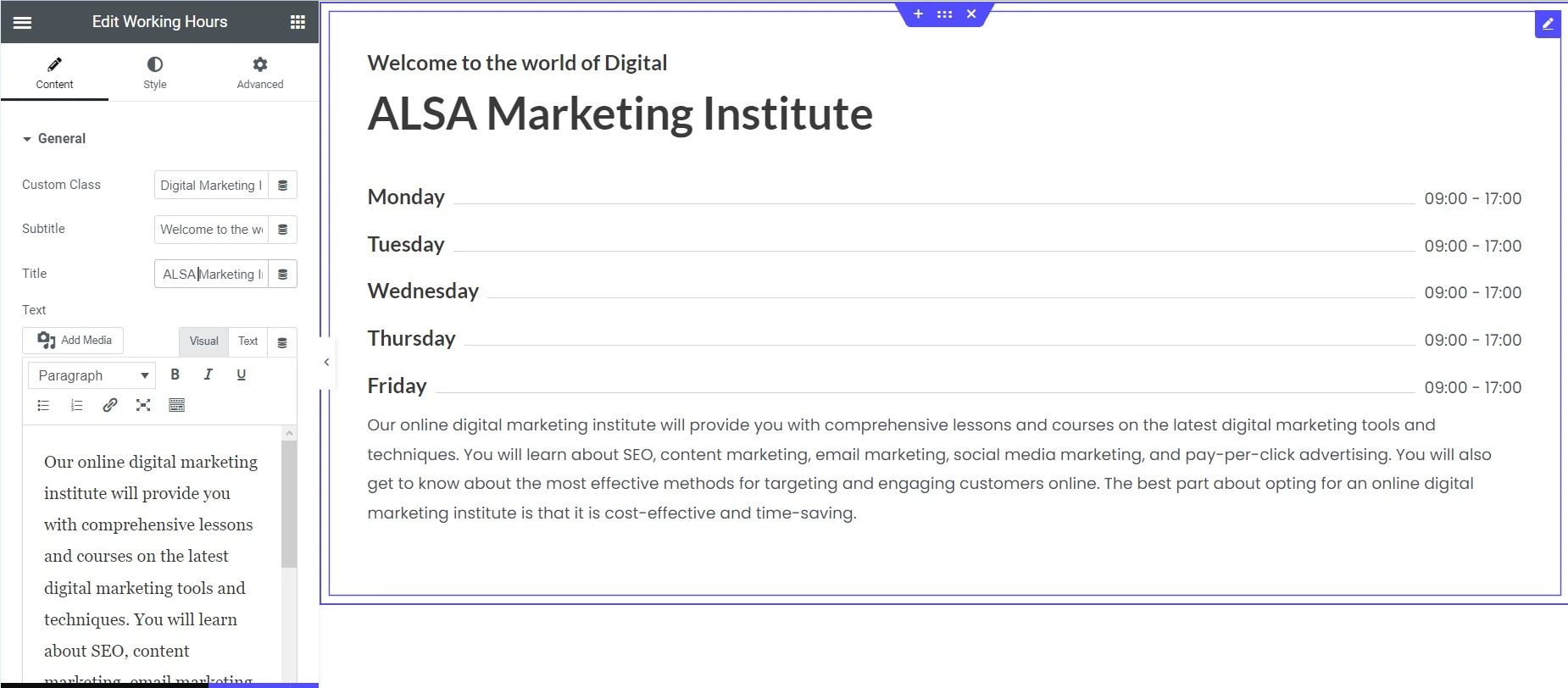This screenshot has width=1568, height=688.
Task: Click the dynamic tags icon beside Custom Class
Action: click(283, 186)
